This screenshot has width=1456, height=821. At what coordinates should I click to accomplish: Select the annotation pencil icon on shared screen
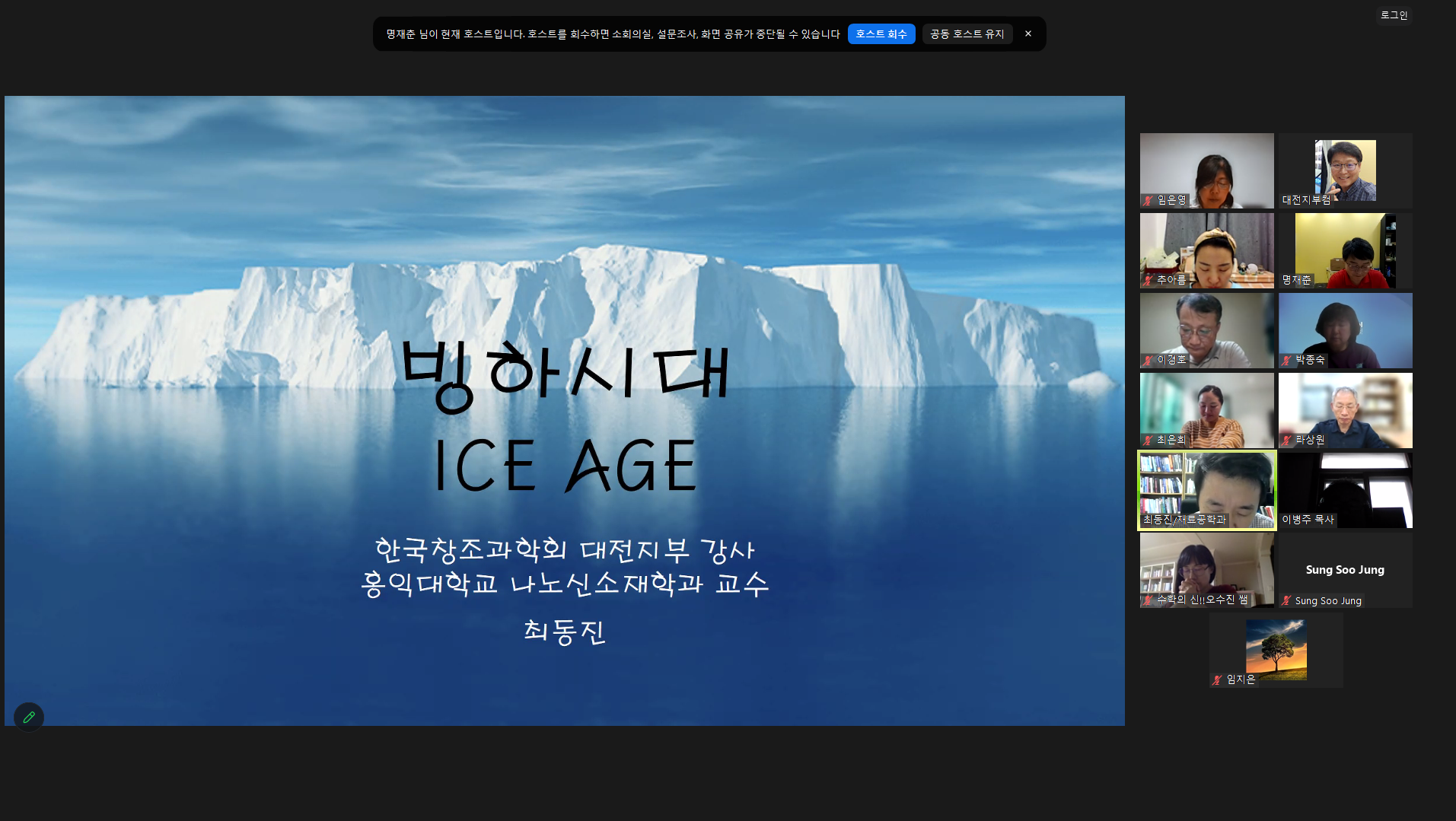pyautogui.click(x=29, y=717)
